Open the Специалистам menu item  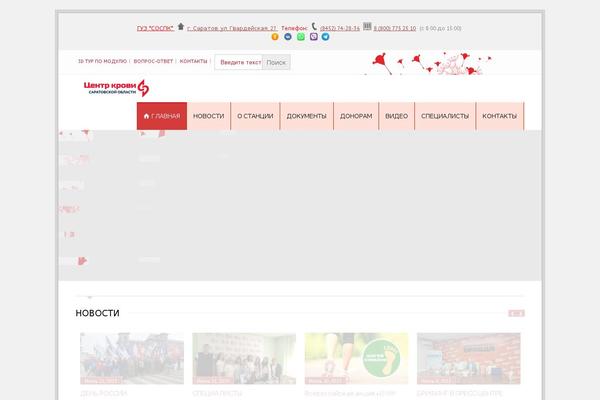445,116
